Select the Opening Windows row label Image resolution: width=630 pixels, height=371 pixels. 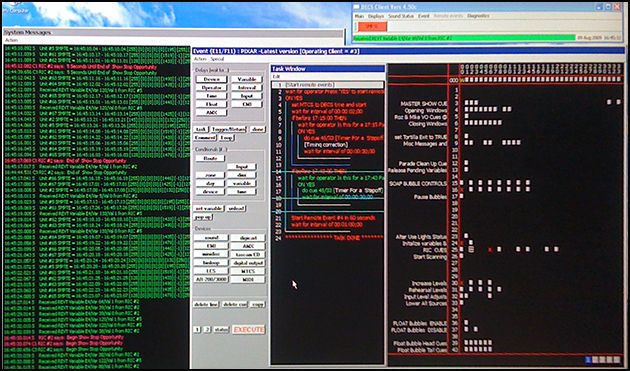425,111
